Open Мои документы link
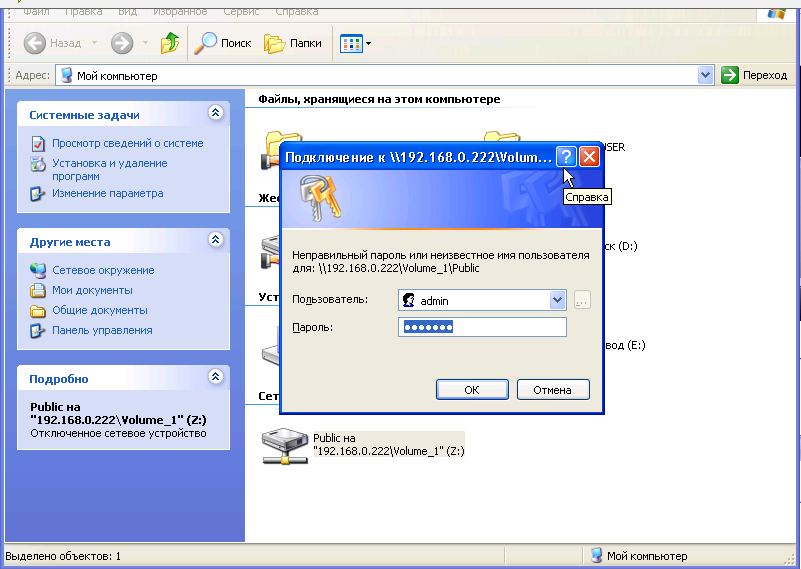Screen dimensions: 801x569 [x=92, y=290]
